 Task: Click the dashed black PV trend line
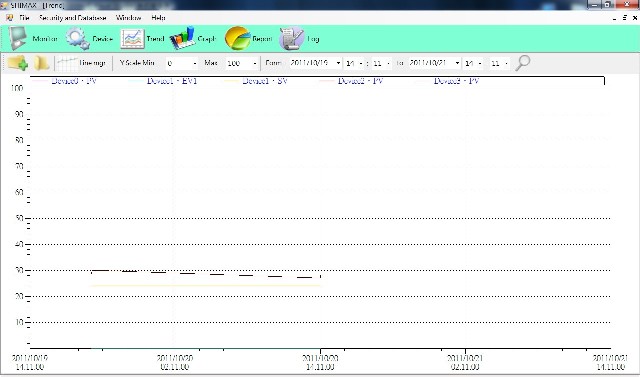point(205,274)
